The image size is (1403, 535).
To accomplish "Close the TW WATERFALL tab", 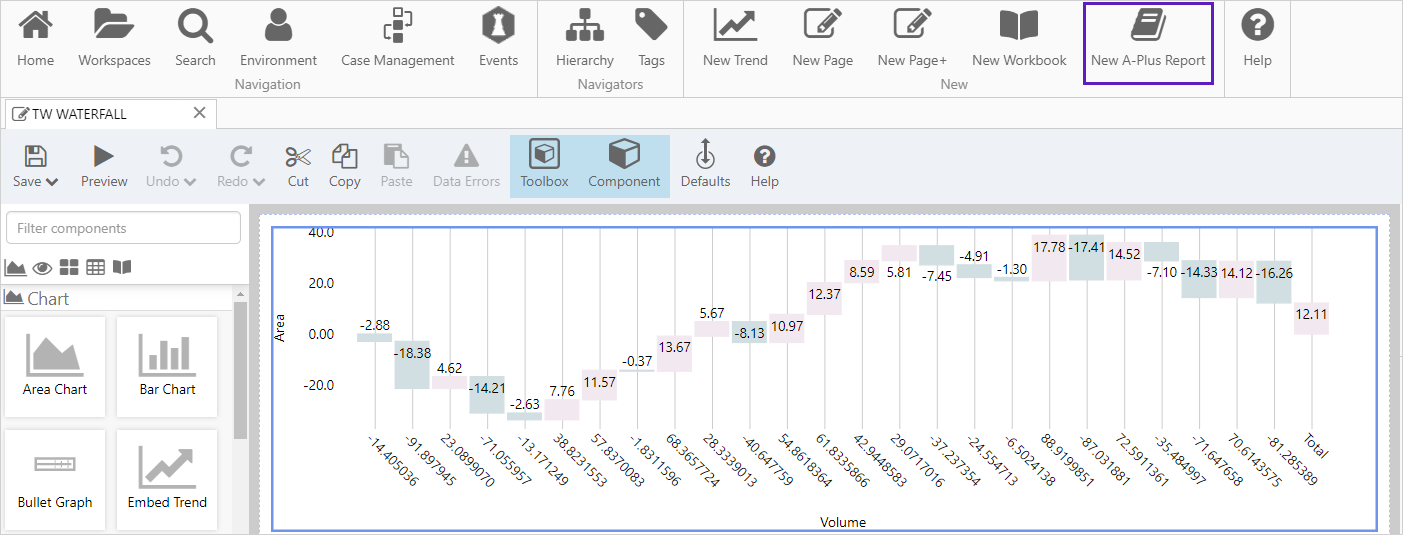I will pyautogui.click(x=199, y=113).
